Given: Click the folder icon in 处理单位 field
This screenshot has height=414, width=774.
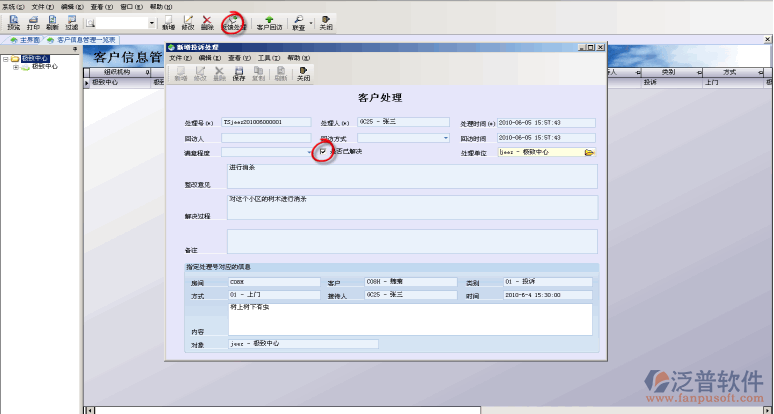Looking at the screenshot, I should click(590, 153).
